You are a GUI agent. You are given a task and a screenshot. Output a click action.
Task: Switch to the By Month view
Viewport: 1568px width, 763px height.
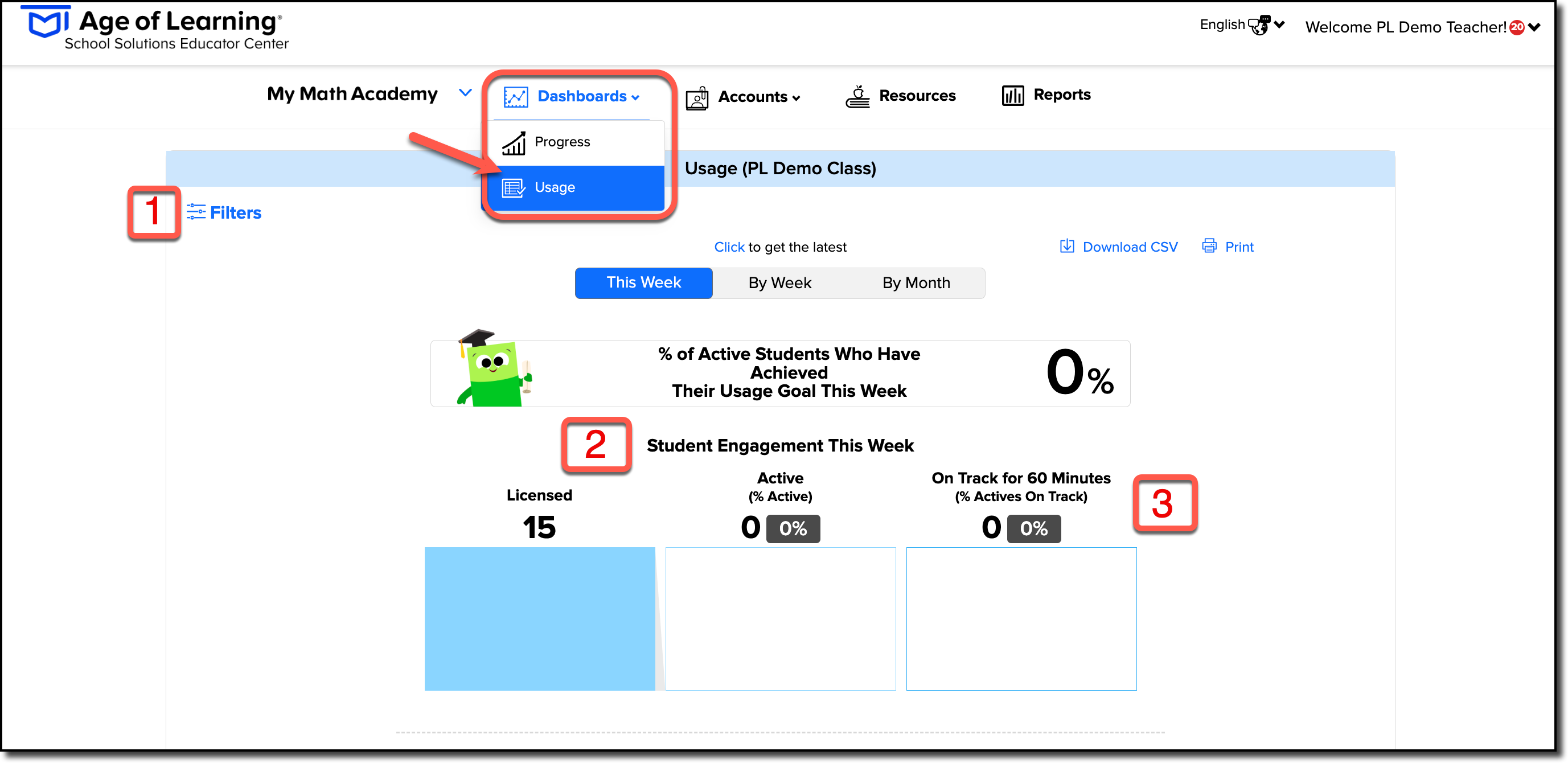916,283
